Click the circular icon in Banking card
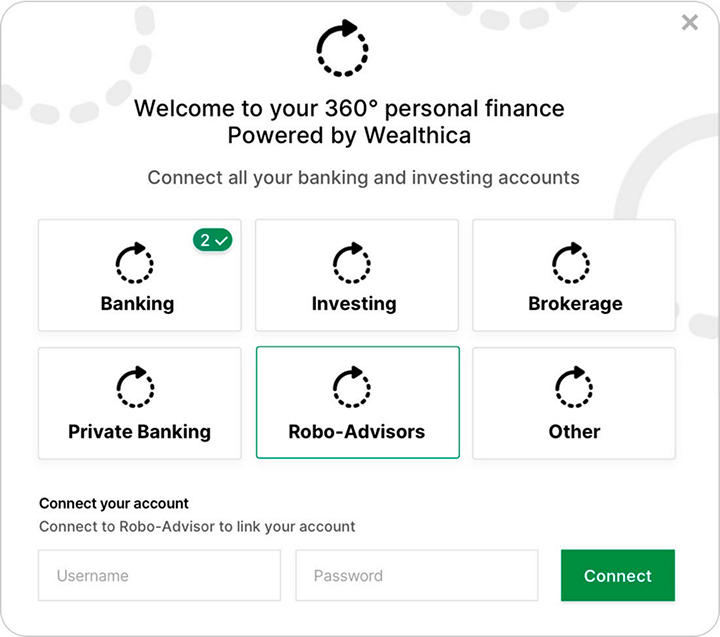Screen dimensions: 720x637 pos(135,264)
